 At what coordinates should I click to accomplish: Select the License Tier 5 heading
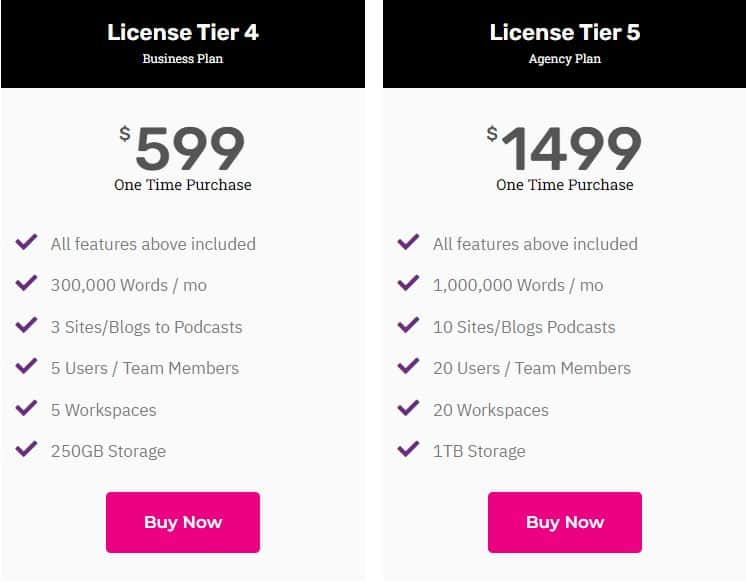click(565, 32)
